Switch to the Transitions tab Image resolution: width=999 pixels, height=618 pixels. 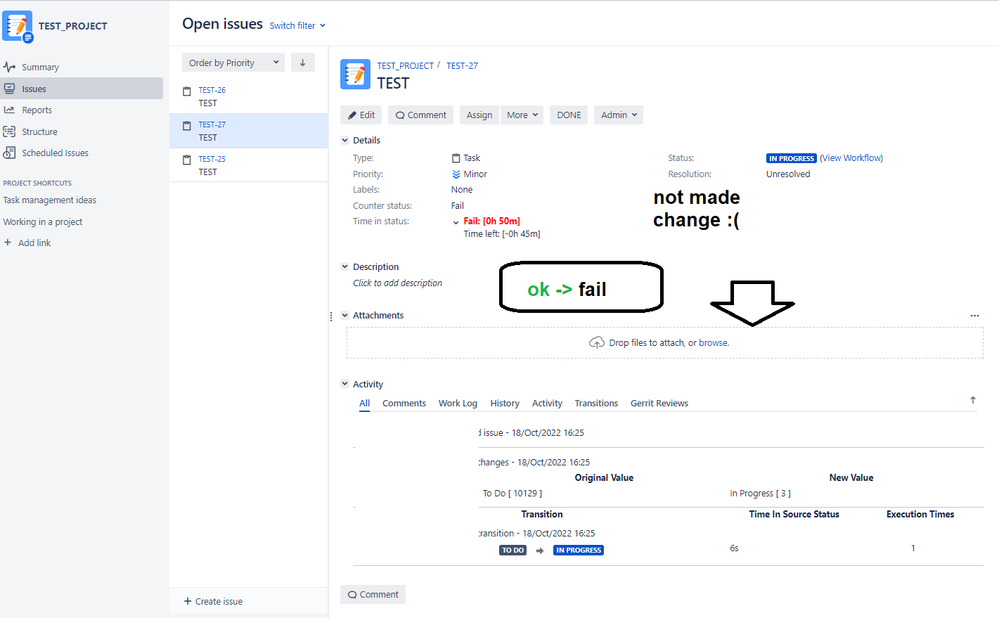[596, 403]
